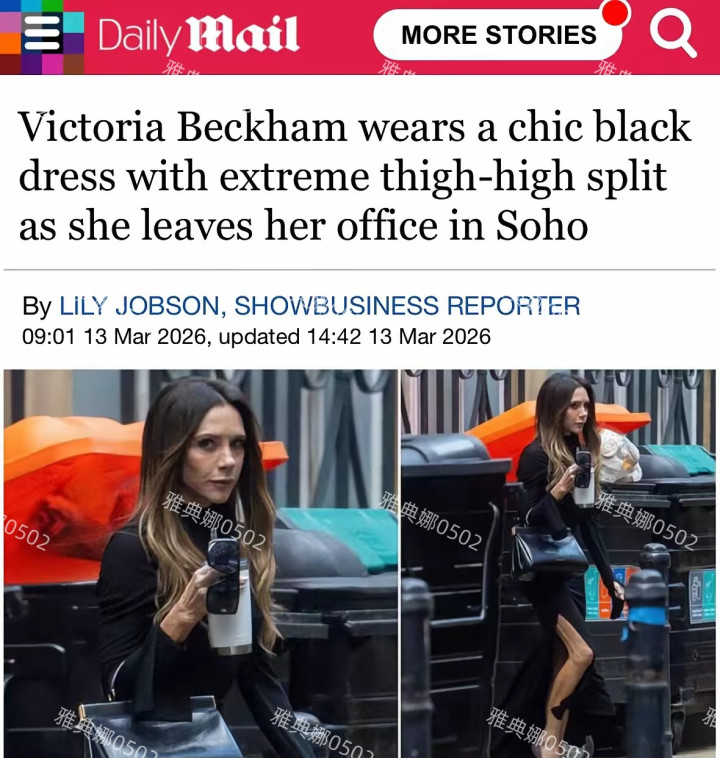This screenshot has height=758, width=720.
Task: Tap the red notification dot
Action: [x=615, y=13]
